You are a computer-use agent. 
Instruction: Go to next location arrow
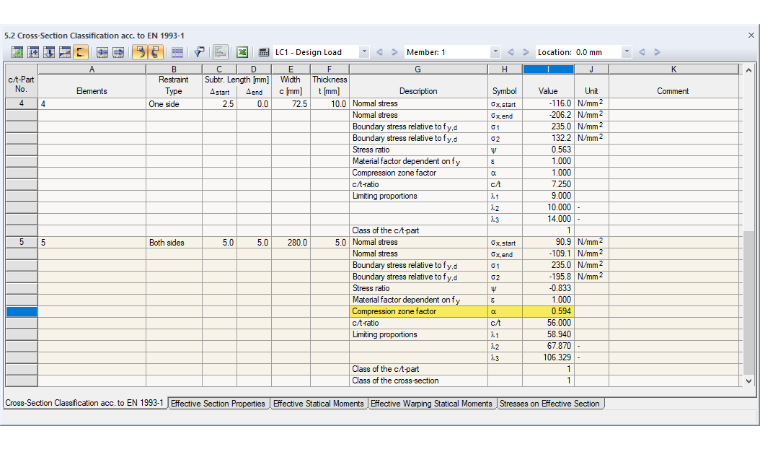point(657,52)
